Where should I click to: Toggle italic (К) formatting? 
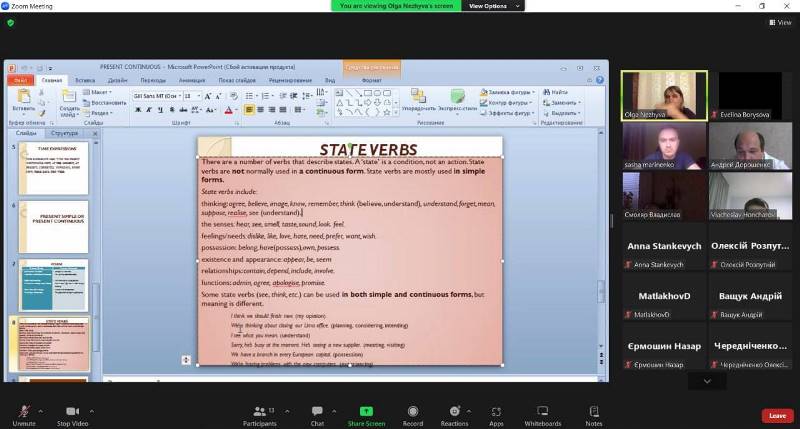coord(149,110)
